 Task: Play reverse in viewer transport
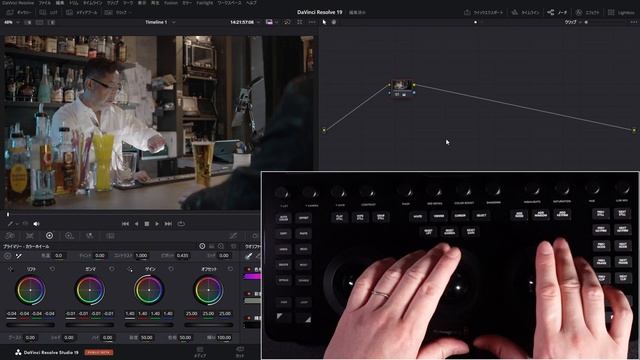tap(136, 224)
